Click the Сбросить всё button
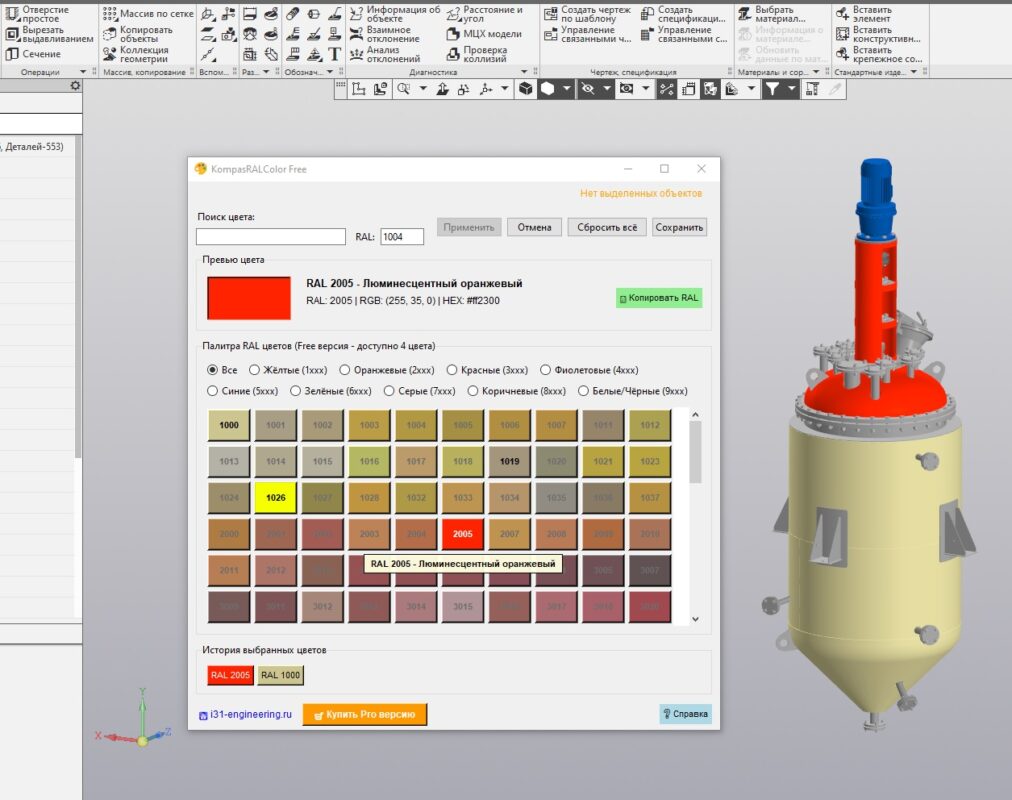Image resolution: width=1012 pixels, height=800 pixels. pyautogui.click(x=607, y=227)
